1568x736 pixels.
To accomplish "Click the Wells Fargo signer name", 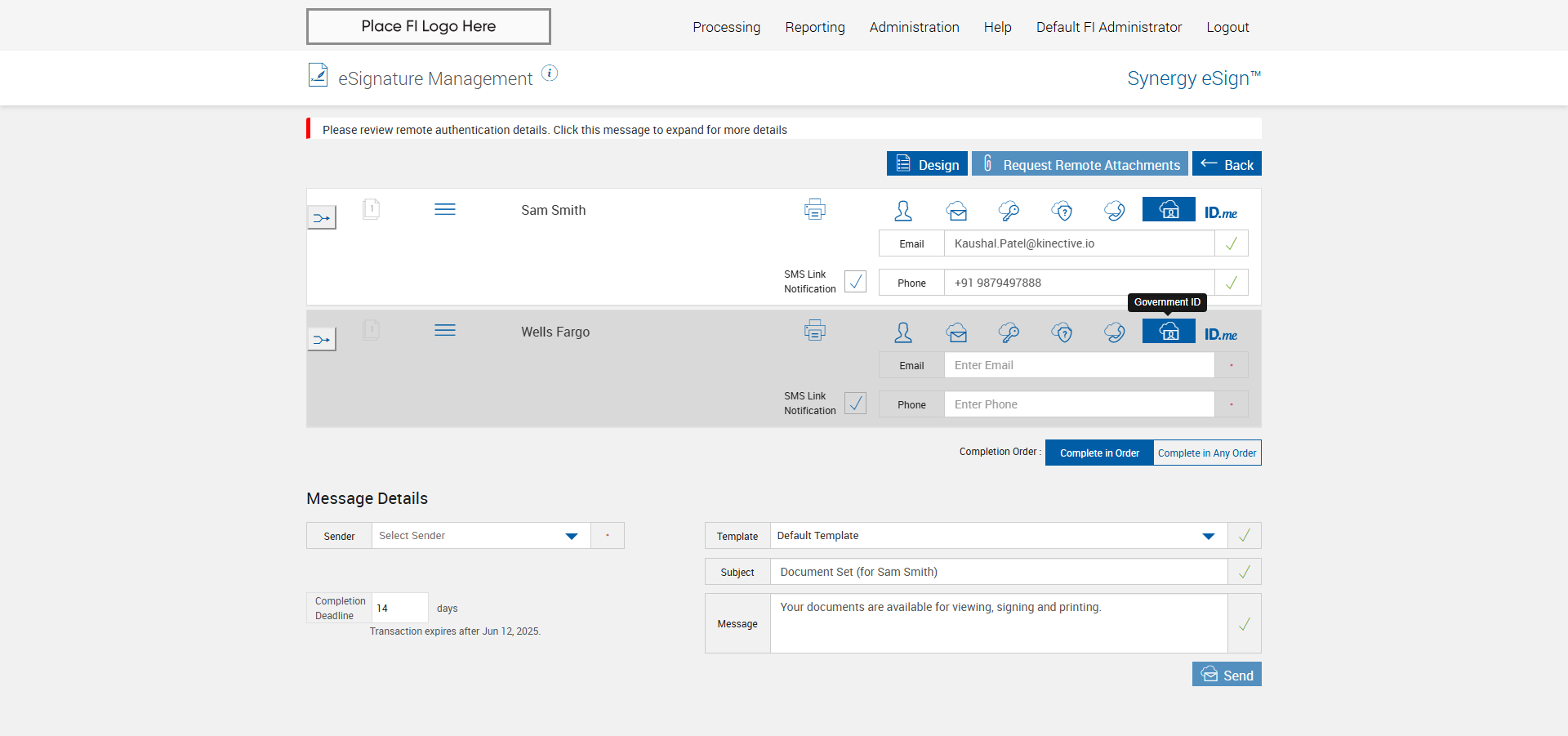I will (x=555, y=332).
